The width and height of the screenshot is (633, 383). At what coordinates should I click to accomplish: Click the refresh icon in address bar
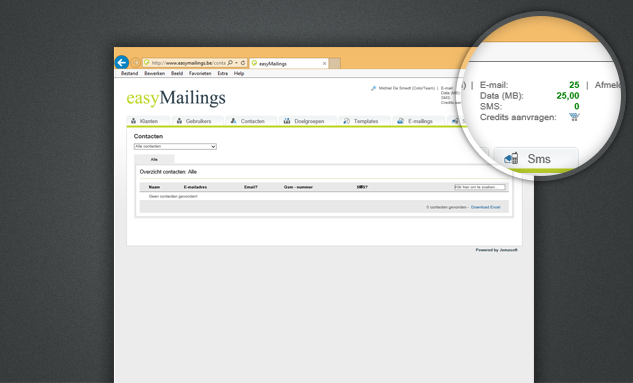click(243, 63)
